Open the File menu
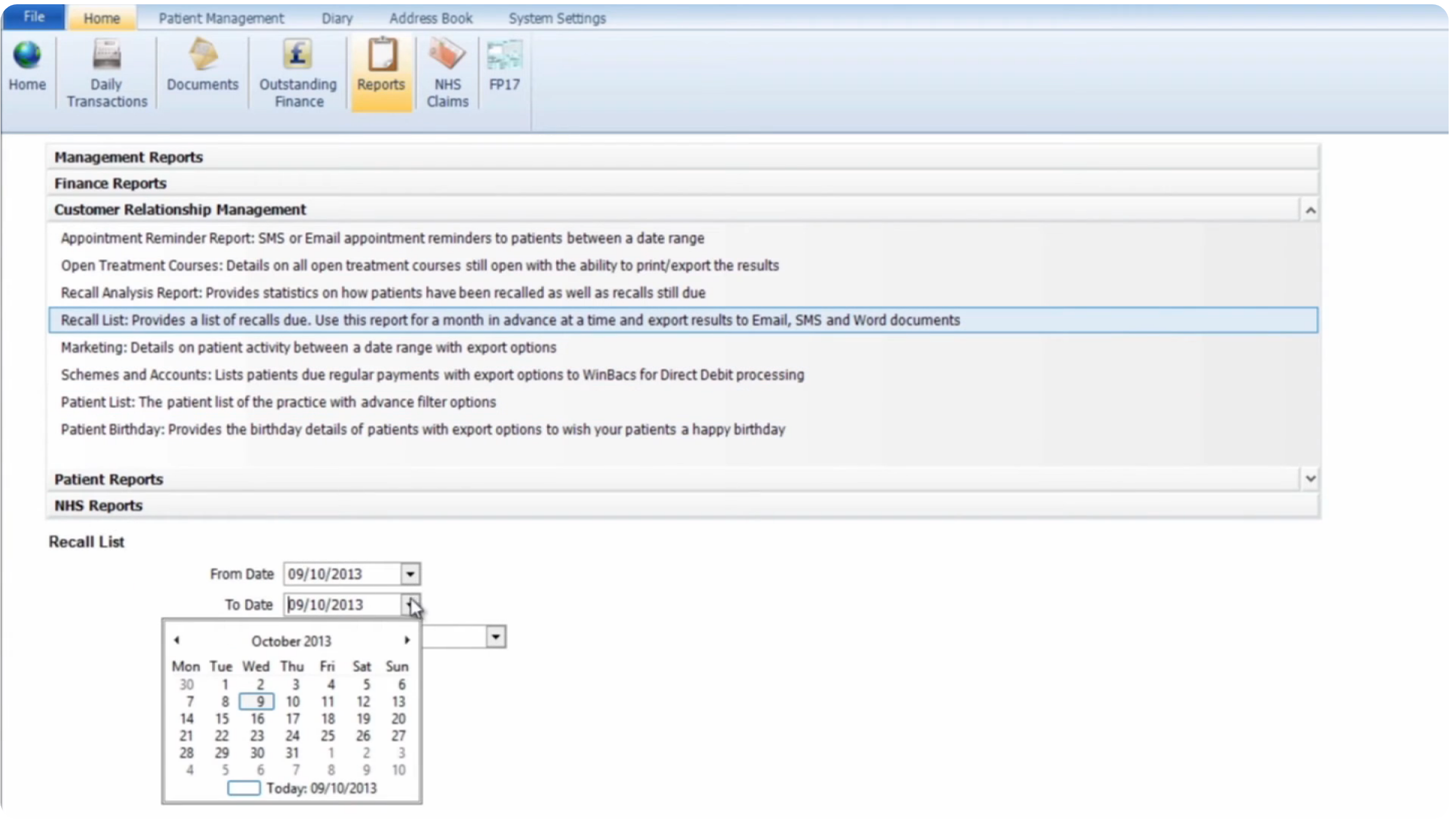The height and width of the screenshot is (835, 1456). (34, 17)
